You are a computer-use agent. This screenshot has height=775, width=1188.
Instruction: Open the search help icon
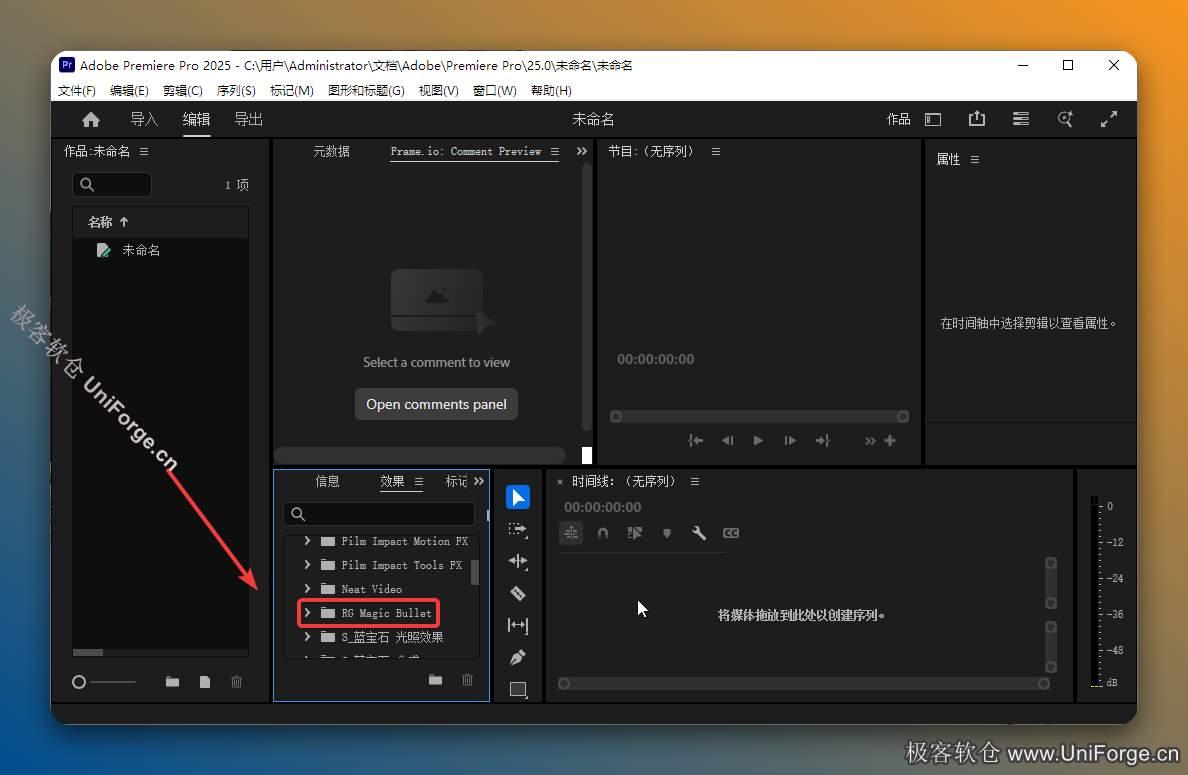pyautogui.click(x=1065, y=119)
